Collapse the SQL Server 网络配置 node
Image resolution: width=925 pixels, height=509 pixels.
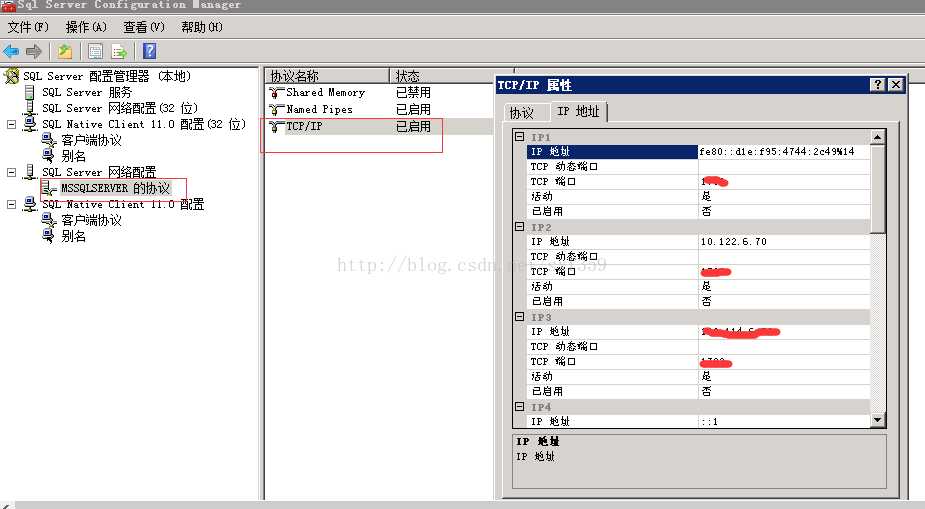click(x=11, y=172)
